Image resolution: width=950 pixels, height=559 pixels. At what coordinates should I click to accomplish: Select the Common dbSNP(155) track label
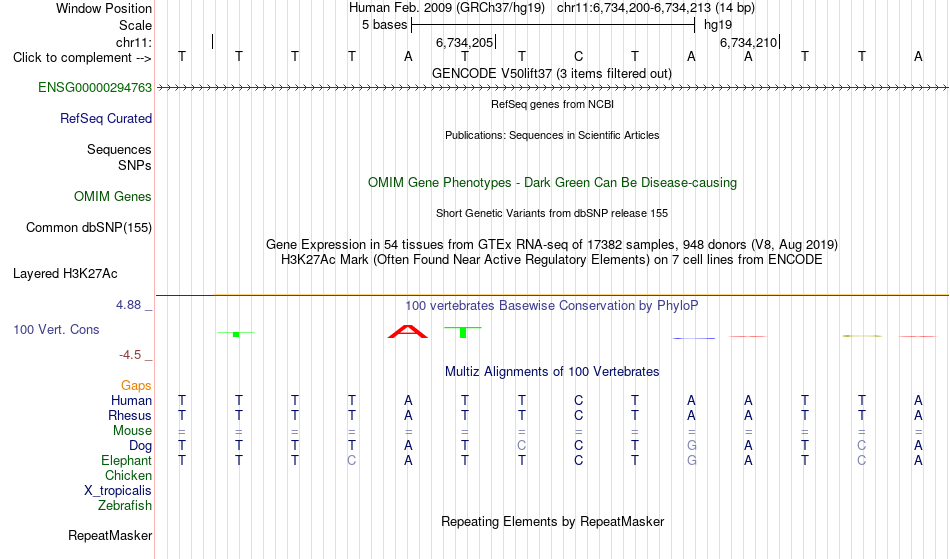(88, 227)
